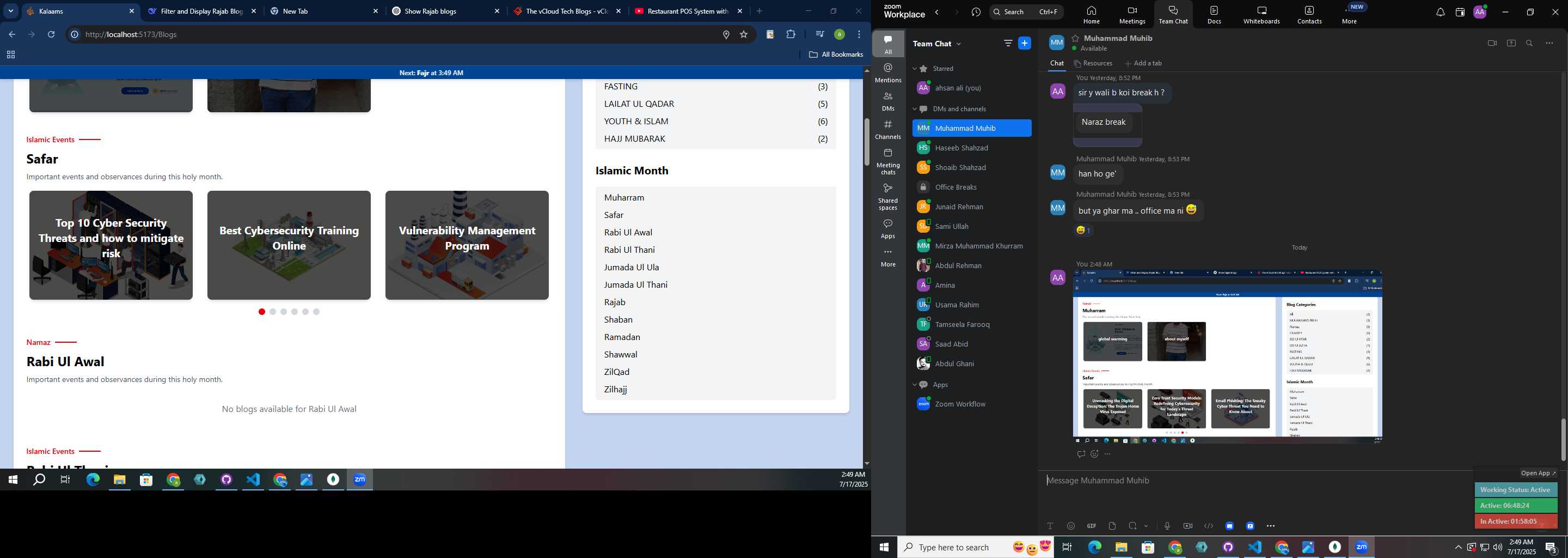1568x558 pixels.
Task: Filter blogs by Ramadan month
Action: coord(622,337)
